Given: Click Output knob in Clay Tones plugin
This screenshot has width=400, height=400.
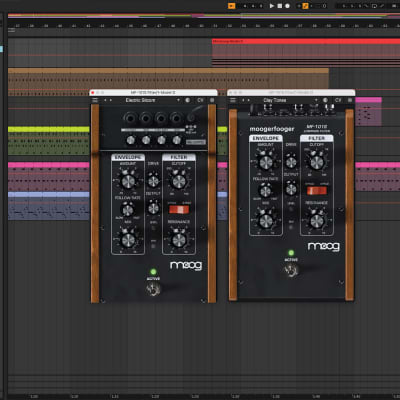Looking at the screenshot, I should tap(291, 189).
